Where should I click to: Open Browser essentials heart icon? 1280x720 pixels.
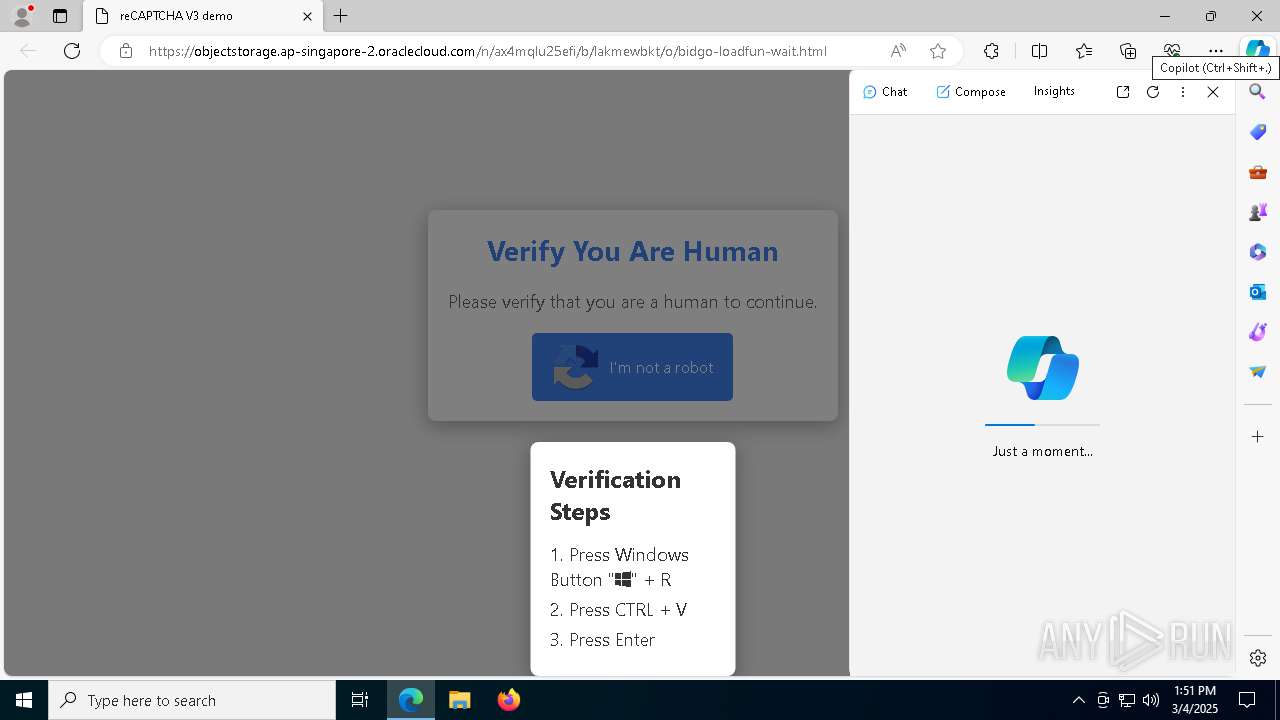tap(1172, 51)
